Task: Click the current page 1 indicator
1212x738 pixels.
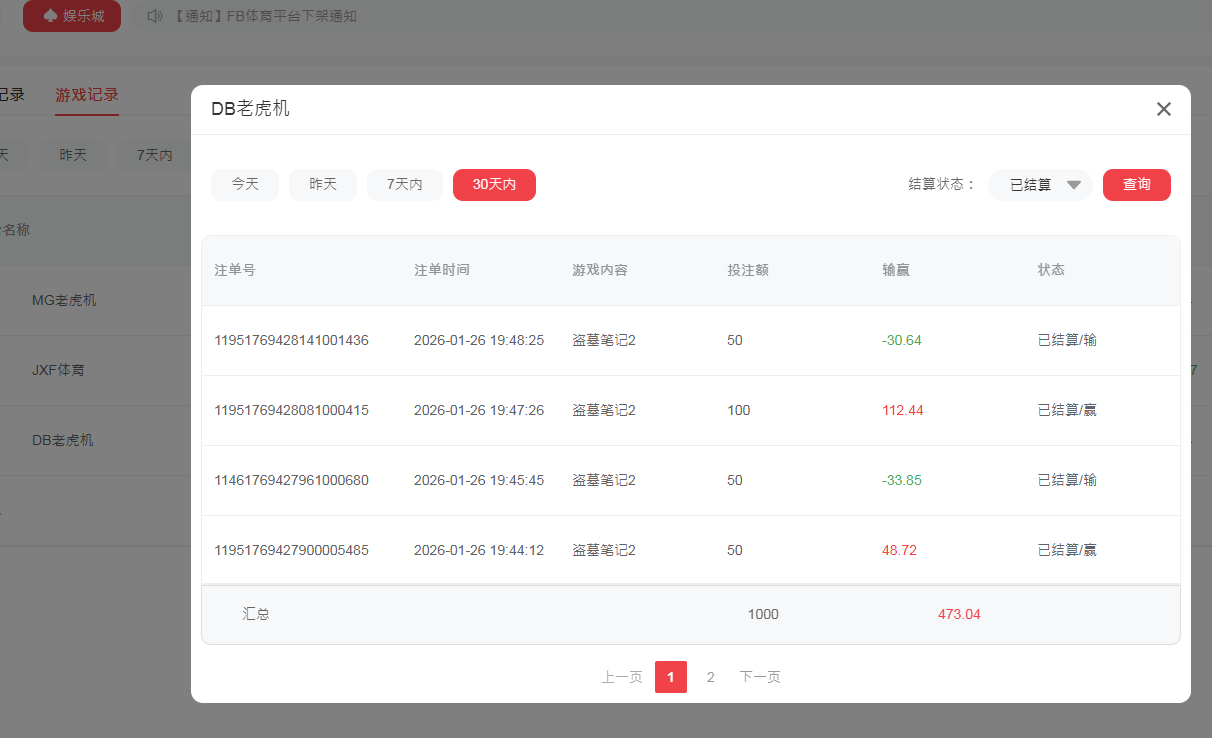Action: pyautogui.click(x=671, y=677)
